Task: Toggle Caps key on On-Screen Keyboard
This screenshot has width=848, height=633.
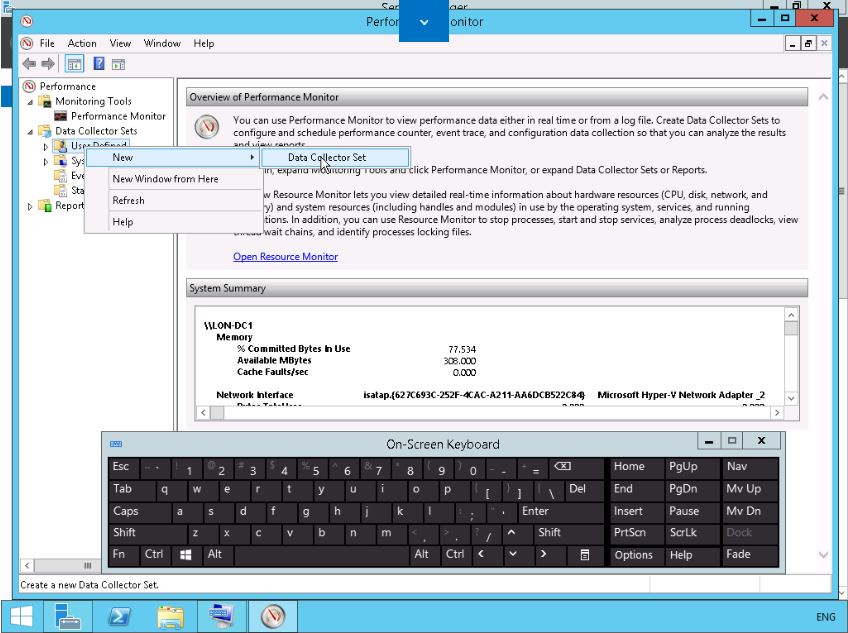Action: (139, 511)
